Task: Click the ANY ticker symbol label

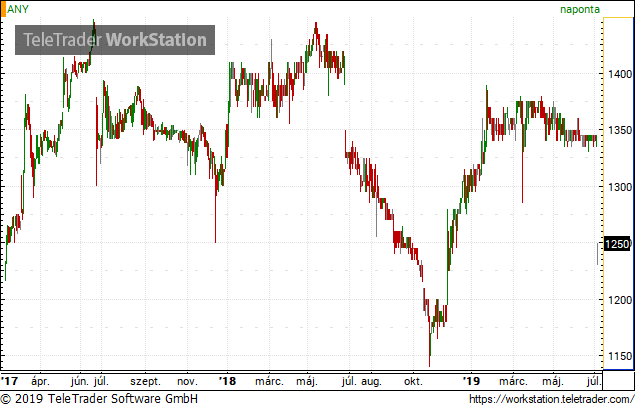Action: pyautogui.click(x=18, y=9)
